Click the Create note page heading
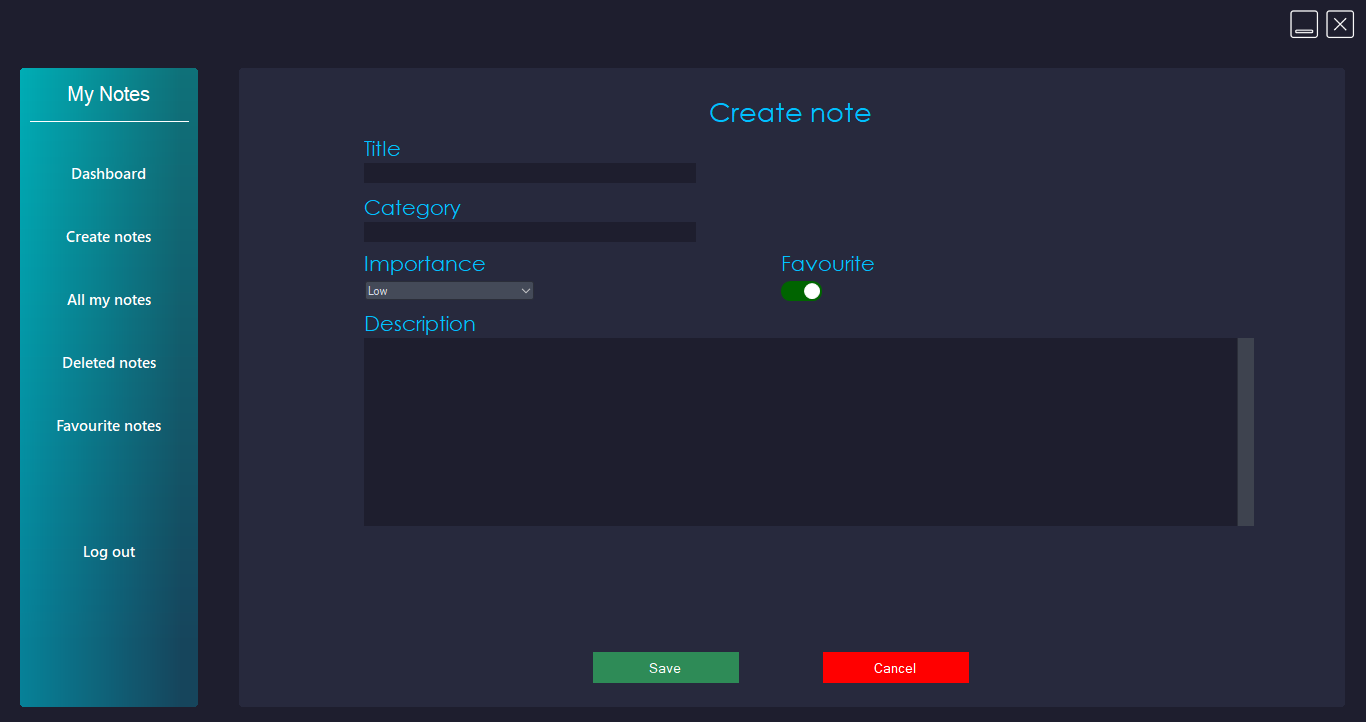 tap(790, 113)
